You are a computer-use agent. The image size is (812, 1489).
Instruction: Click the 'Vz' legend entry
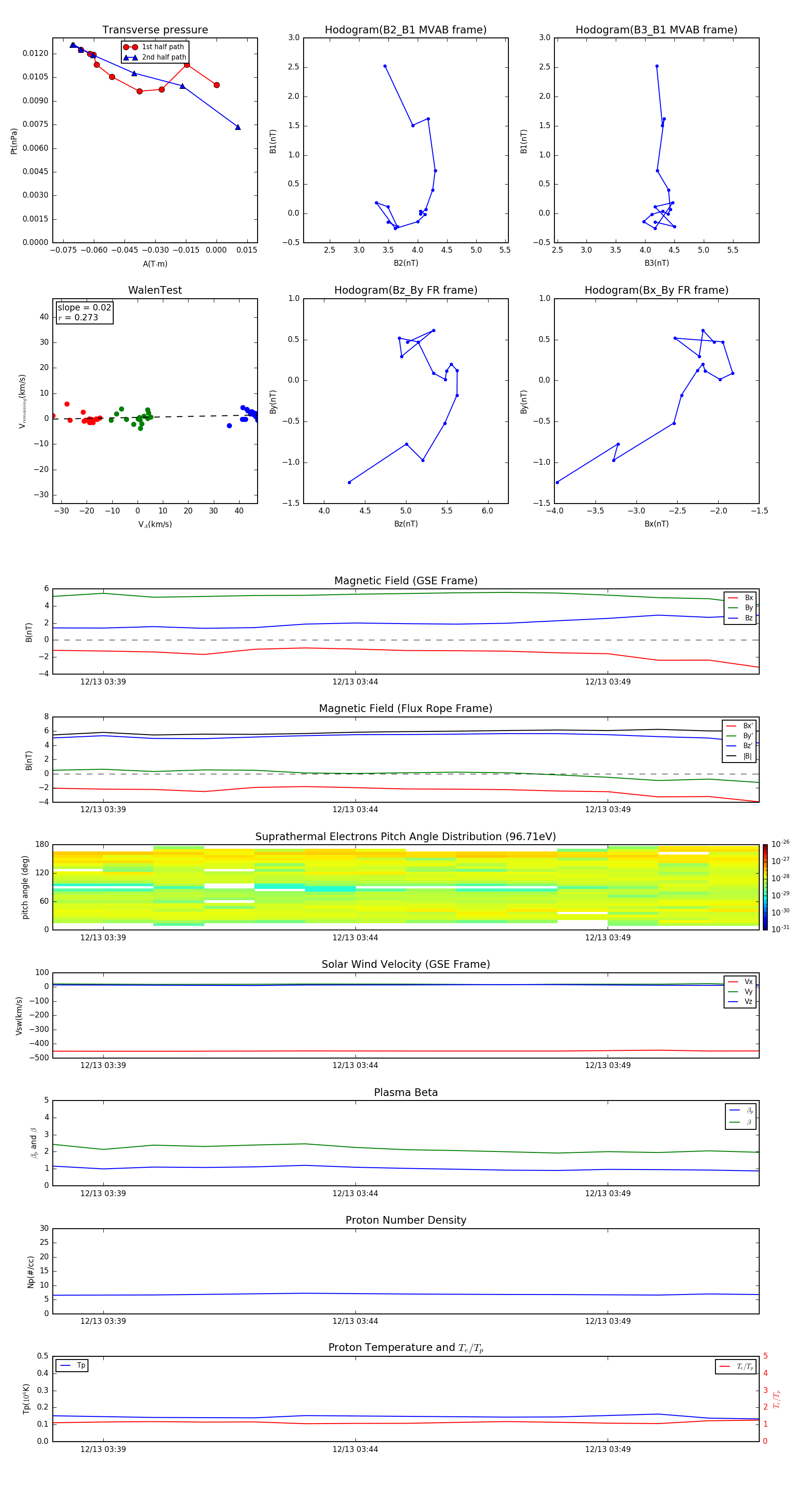pyautogui.click(x=741, y=1002)
